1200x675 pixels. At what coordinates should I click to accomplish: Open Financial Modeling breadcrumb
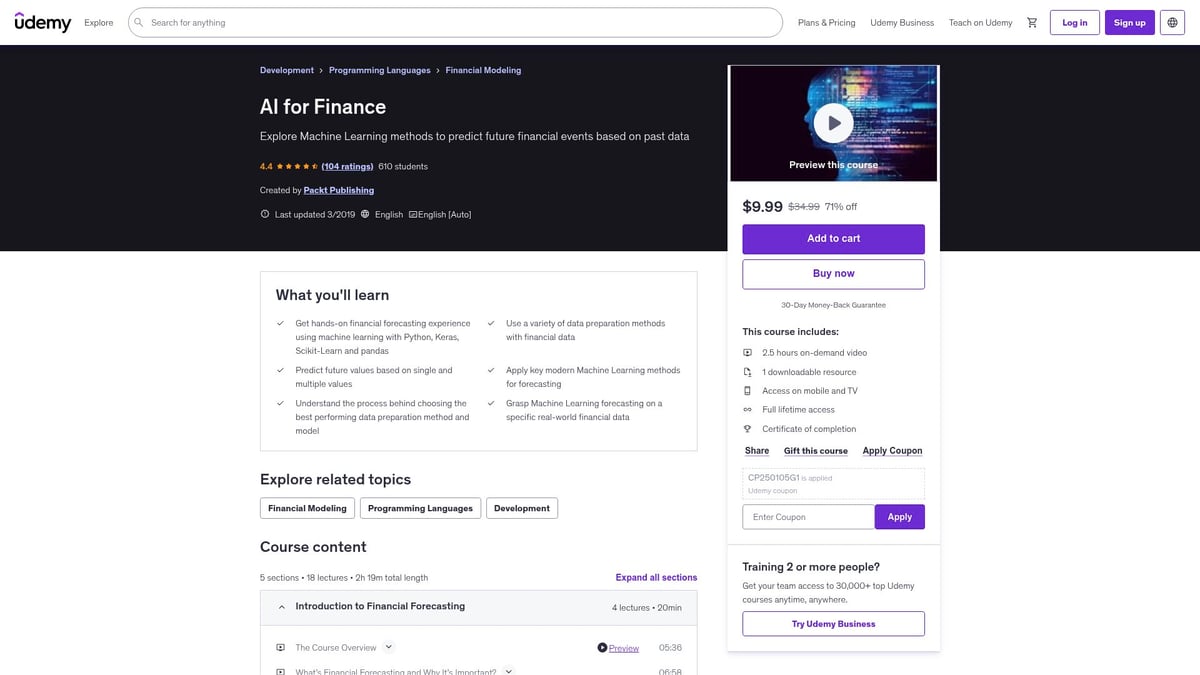pyautogui.click(x=483, y=71)
